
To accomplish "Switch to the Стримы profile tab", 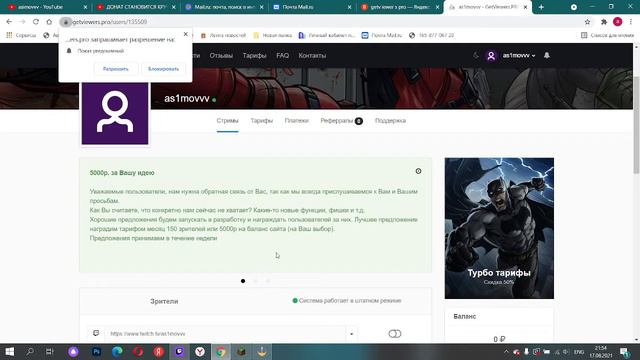I will coord(227,121).
